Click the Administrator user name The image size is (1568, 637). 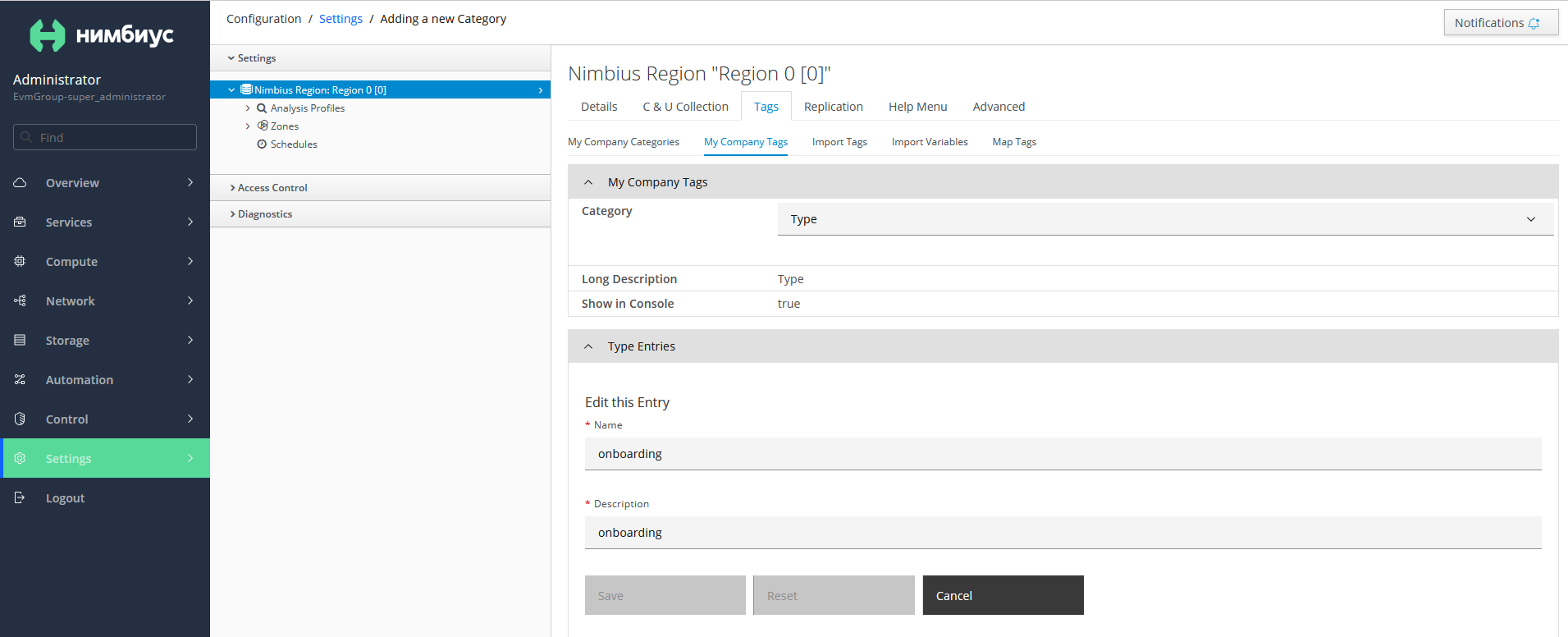click(x=57, y=80)
